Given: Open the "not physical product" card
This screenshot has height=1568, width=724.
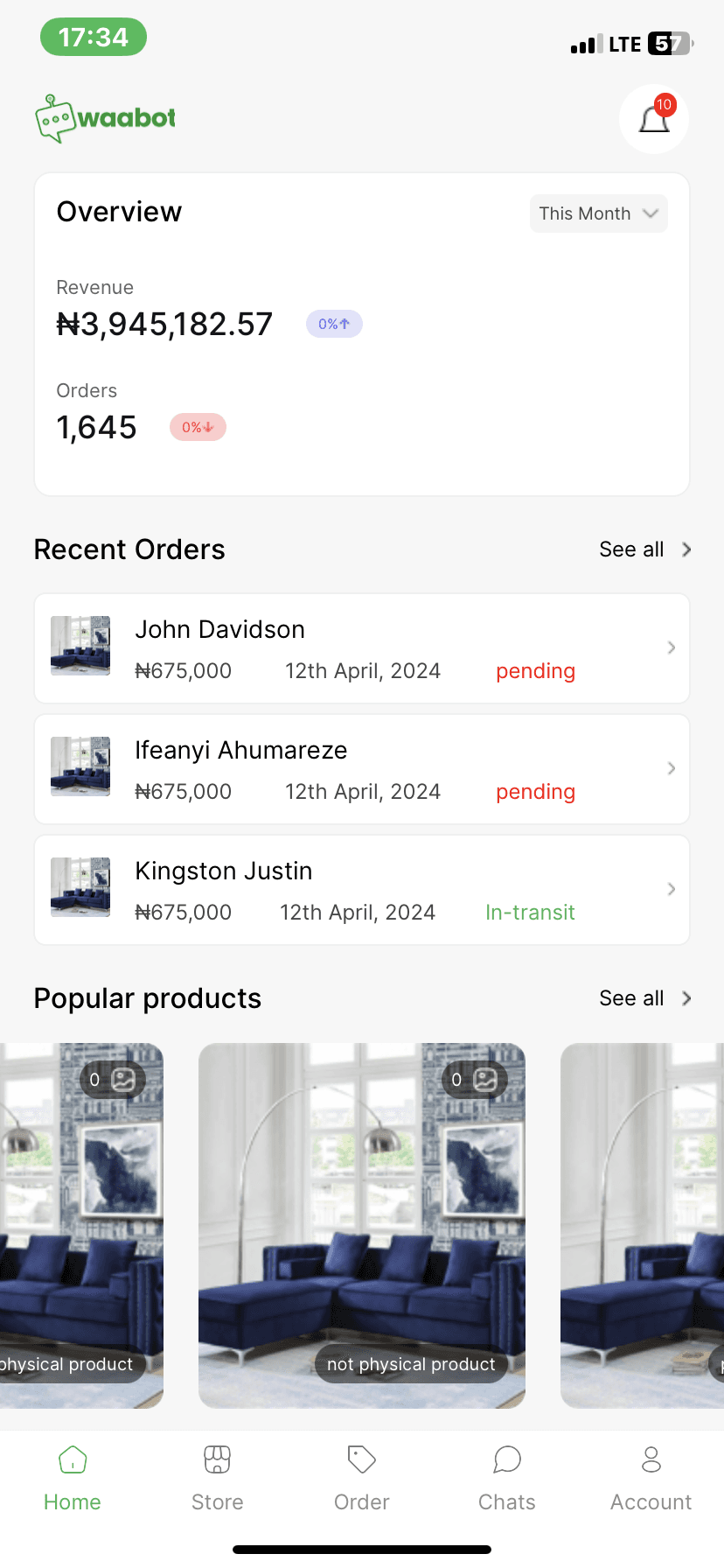Looking at the screenshot, I should pos(362,1225).
